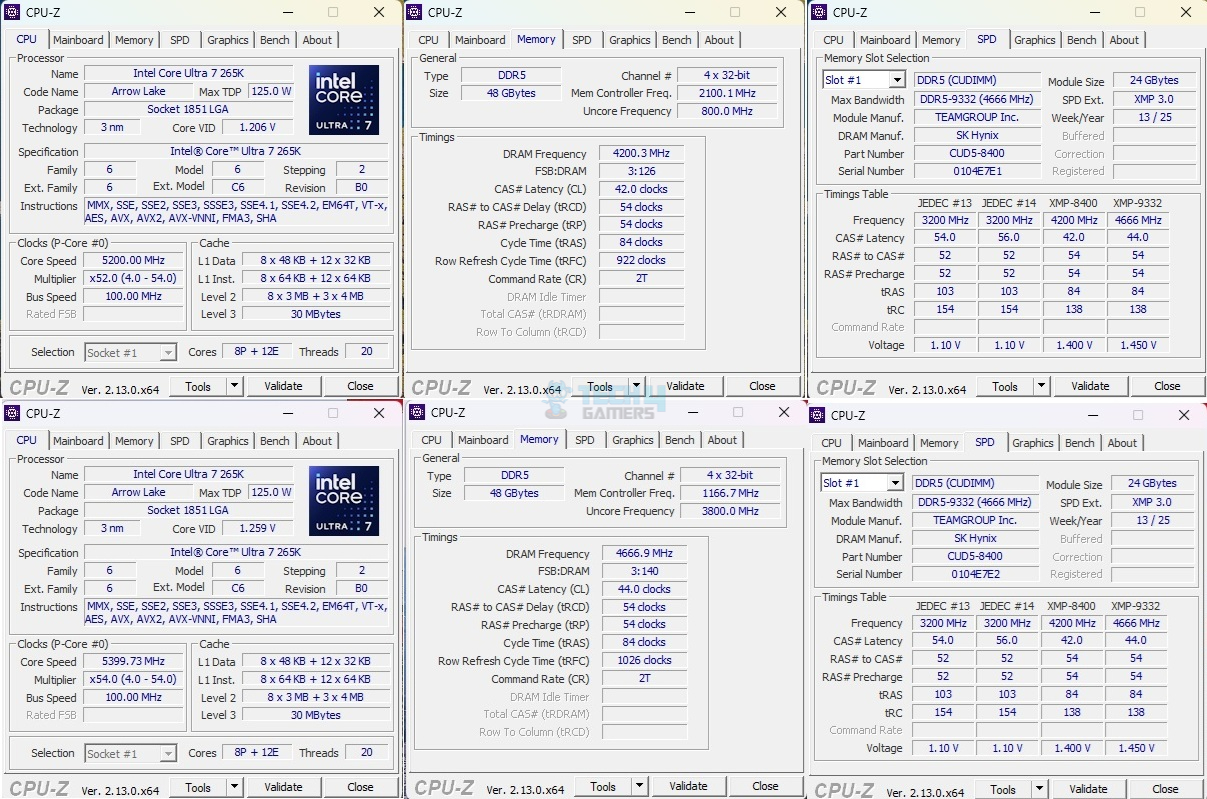Open Tools dropdown arrow in bottom-right SPD window
1207x799 pixels.
pos(1039,789)
